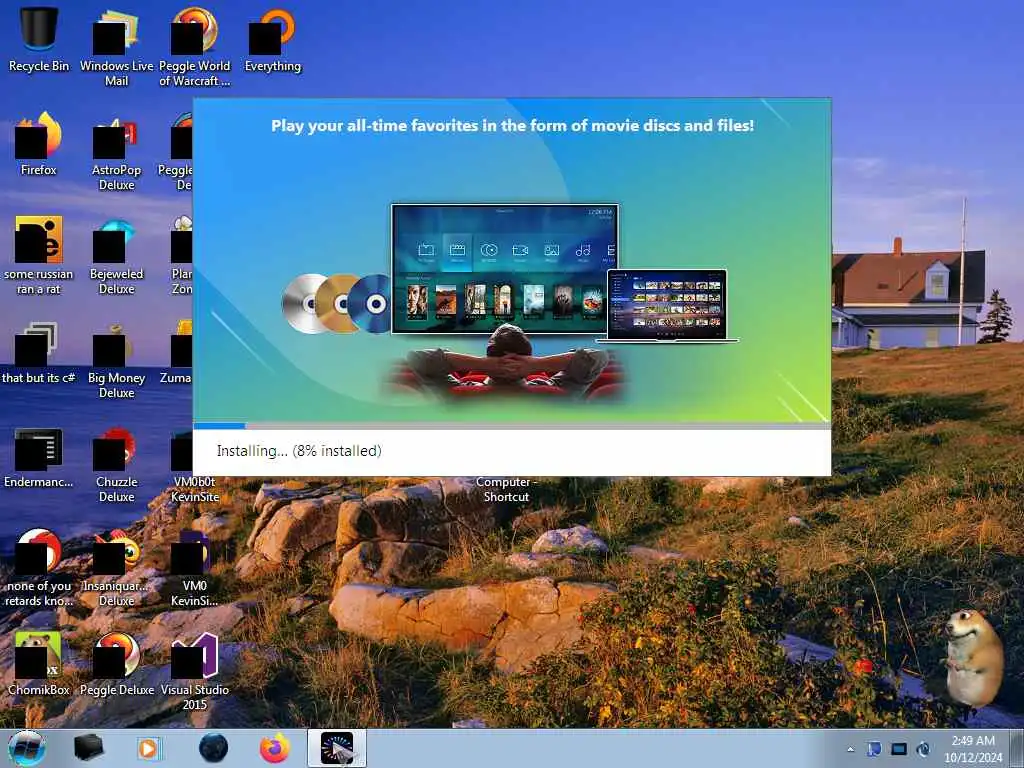The width and height of the screenshot is (1024, 768).
Task: Open Insaniquar... Deluxe desktop icon
Action: point(116,568)
